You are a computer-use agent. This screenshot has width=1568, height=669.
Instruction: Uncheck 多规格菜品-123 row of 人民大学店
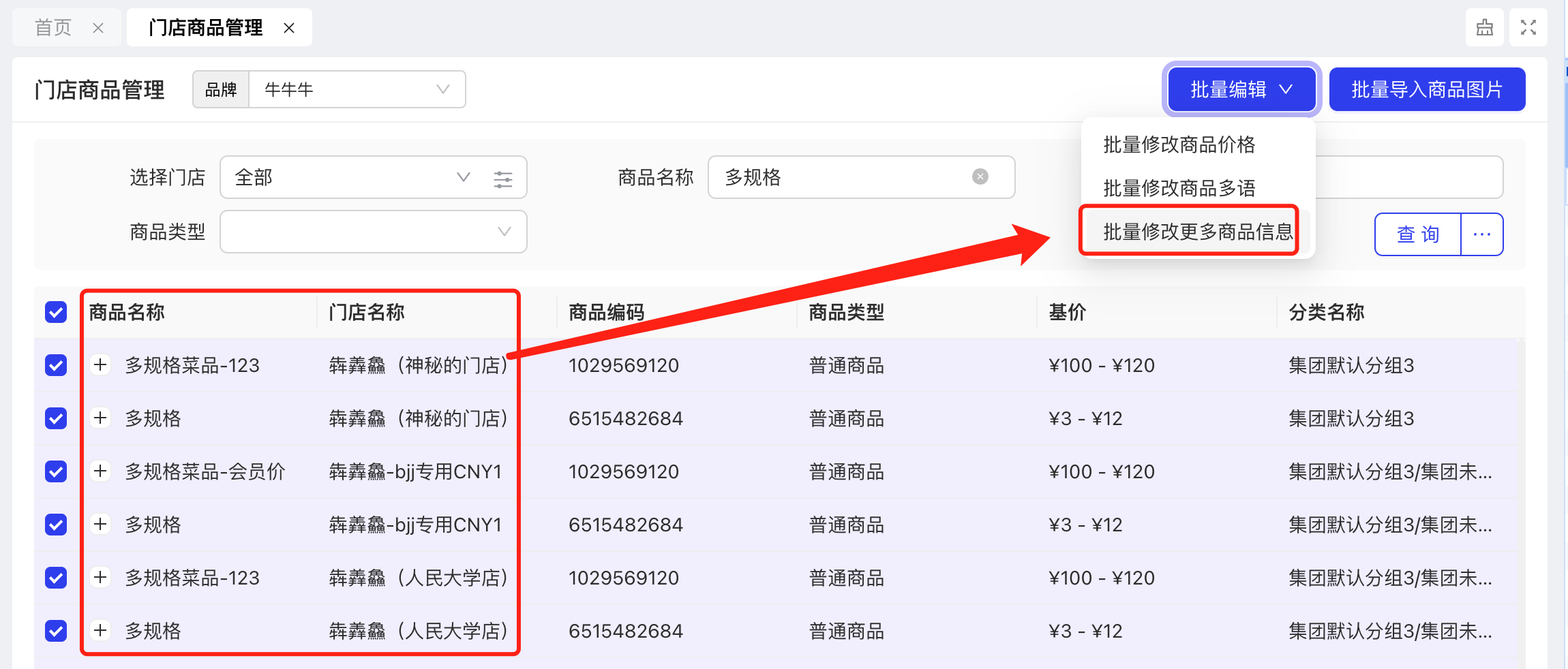point(56,578)
